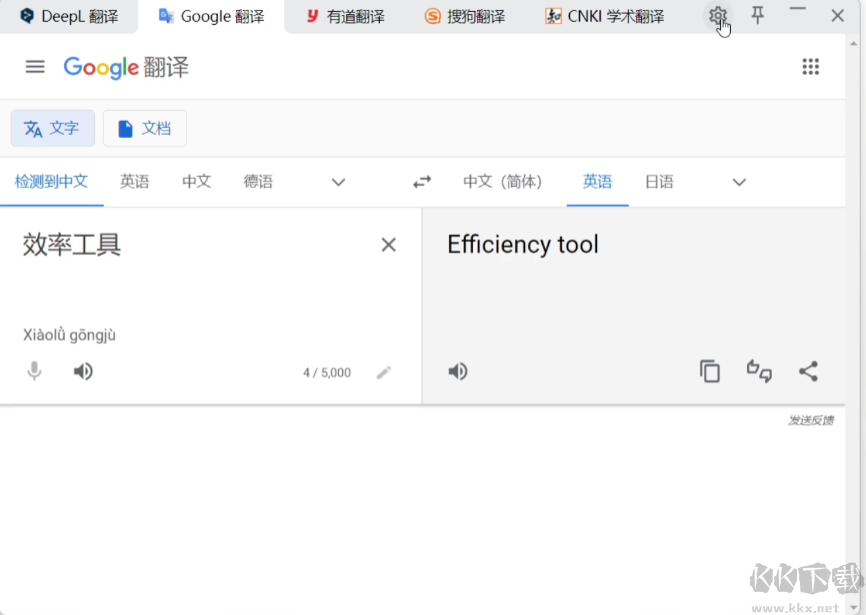The image size is (866, 615).
Task: Clear the source text with X
Action: tap(388, 244)
